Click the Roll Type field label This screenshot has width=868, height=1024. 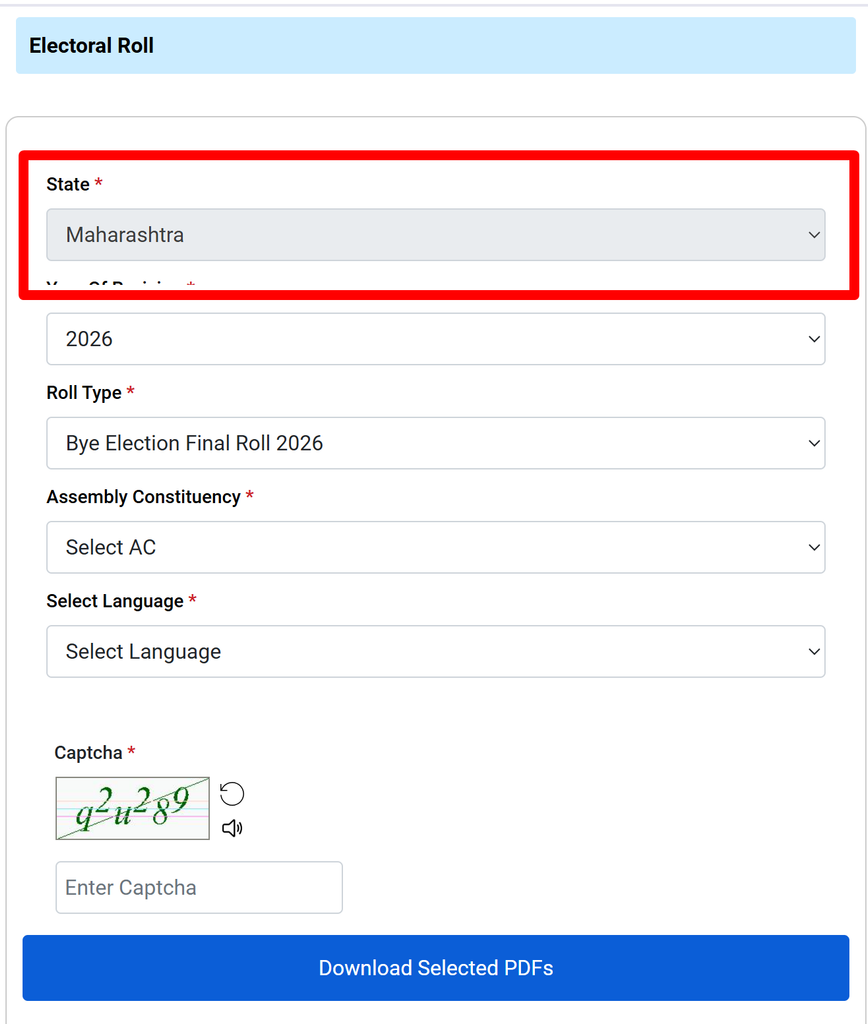[x=84, y=392]
